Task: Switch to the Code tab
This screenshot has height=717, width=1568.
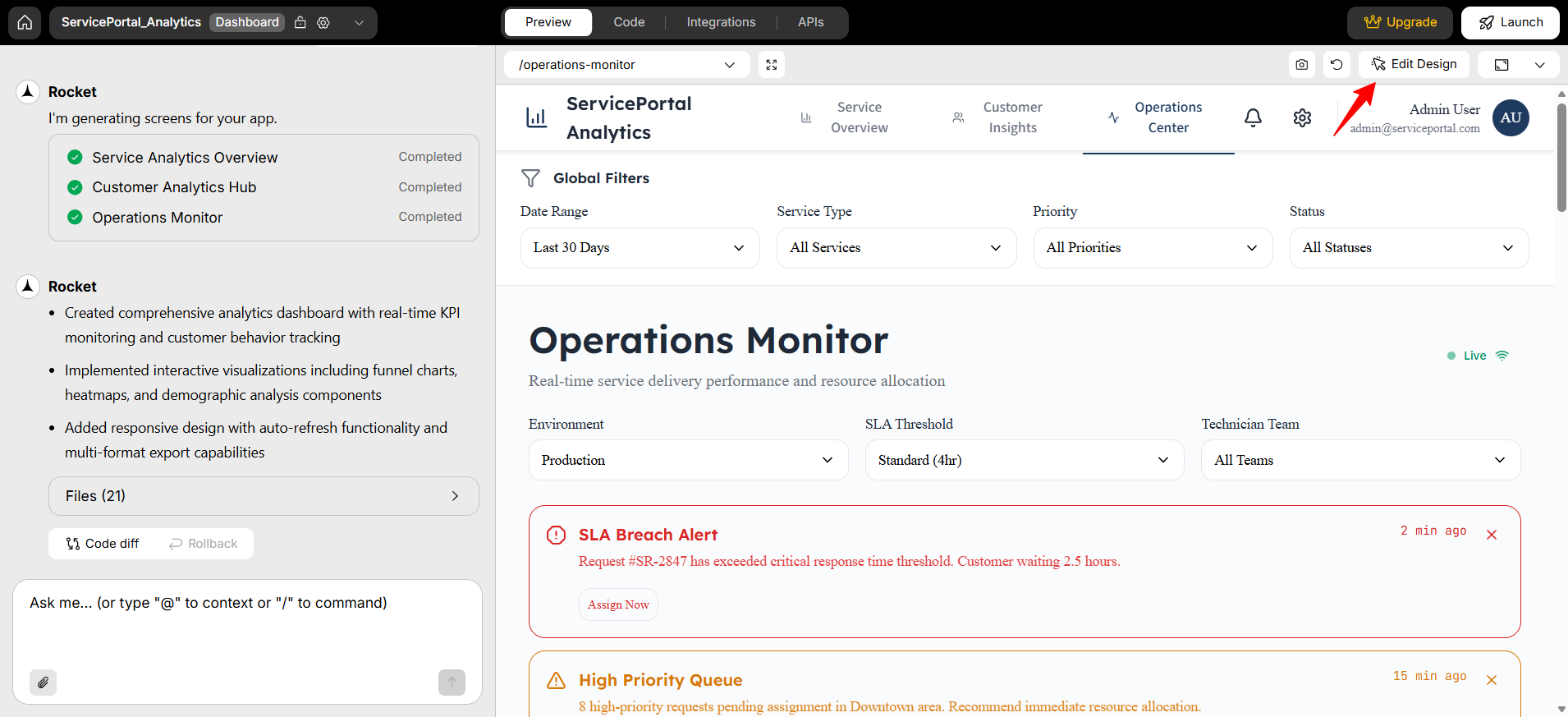Action: [x=629, y=22]
